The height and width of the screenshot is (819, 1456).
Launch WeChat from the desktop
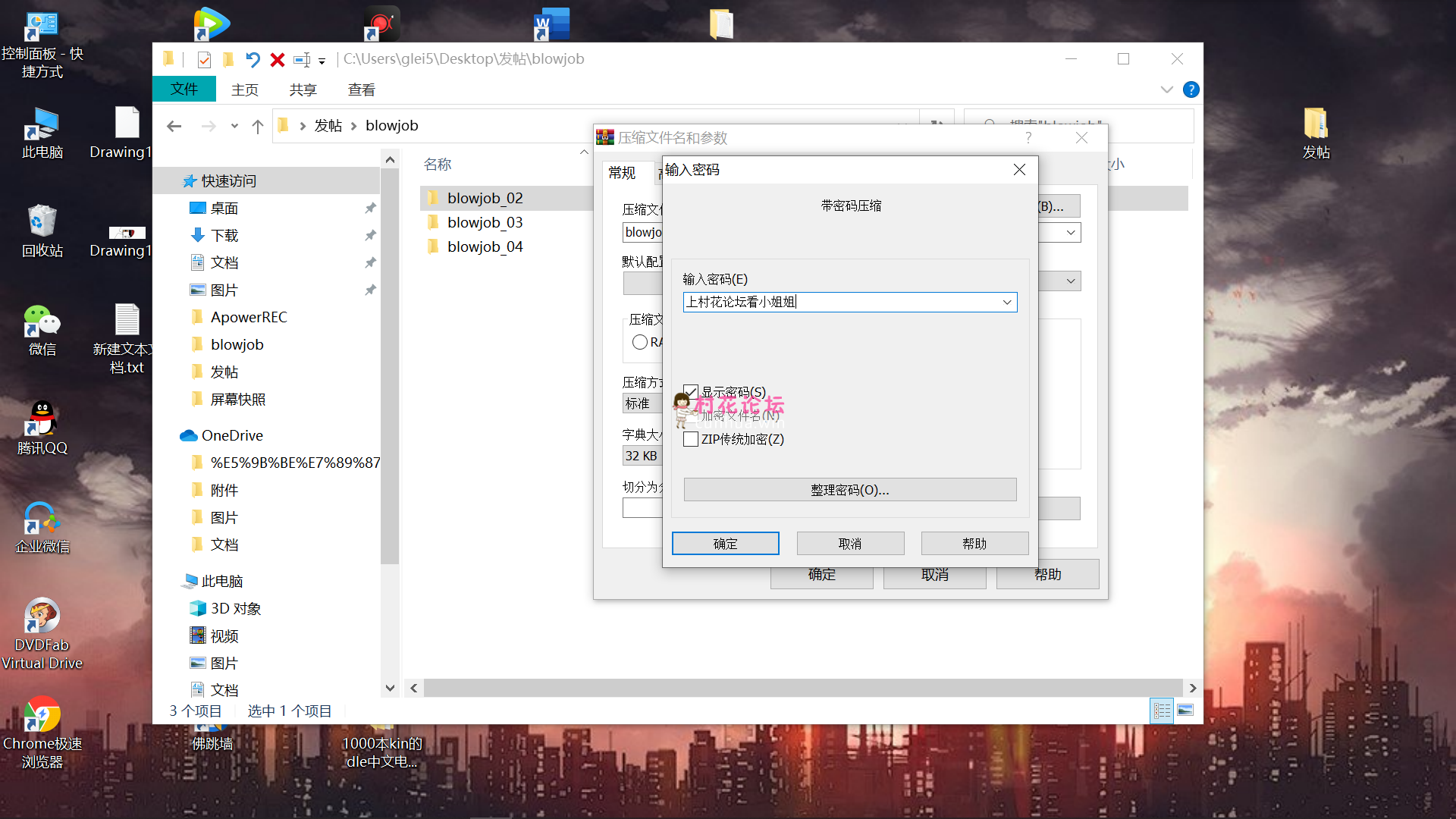(42, 330)
